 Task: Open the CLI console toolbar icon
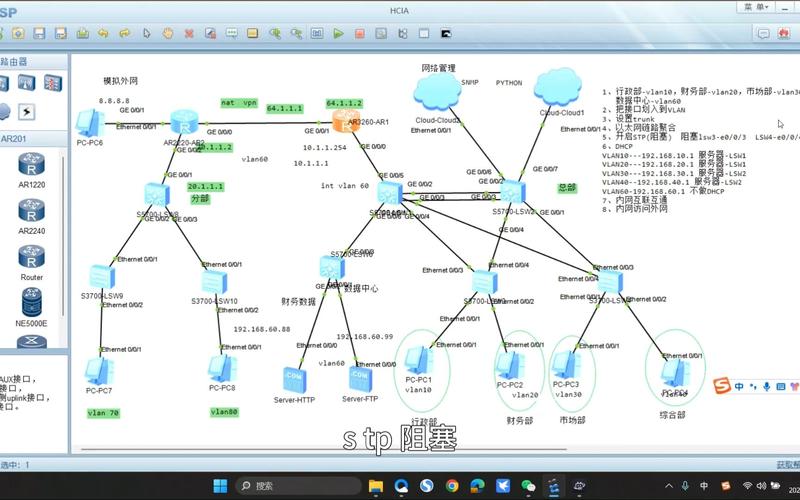445,34
